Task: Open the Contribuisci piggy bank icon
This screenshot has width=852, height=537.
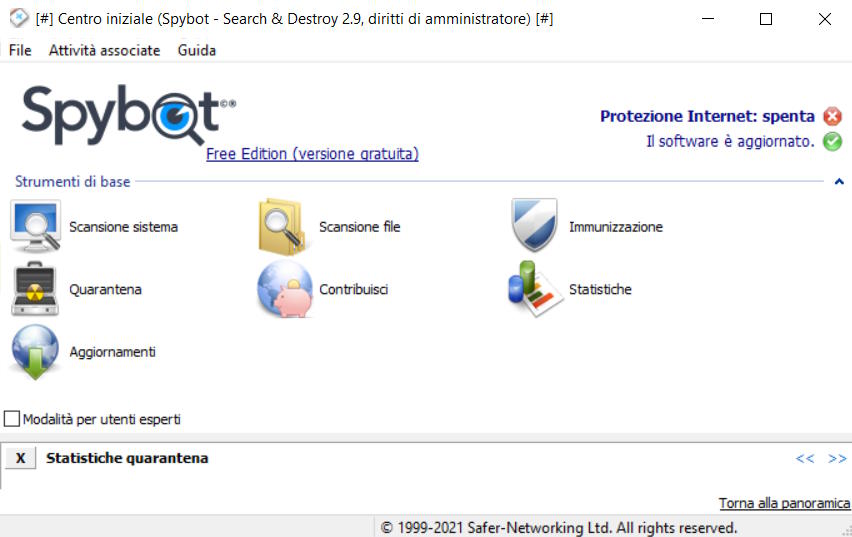Action: point(285,289)
